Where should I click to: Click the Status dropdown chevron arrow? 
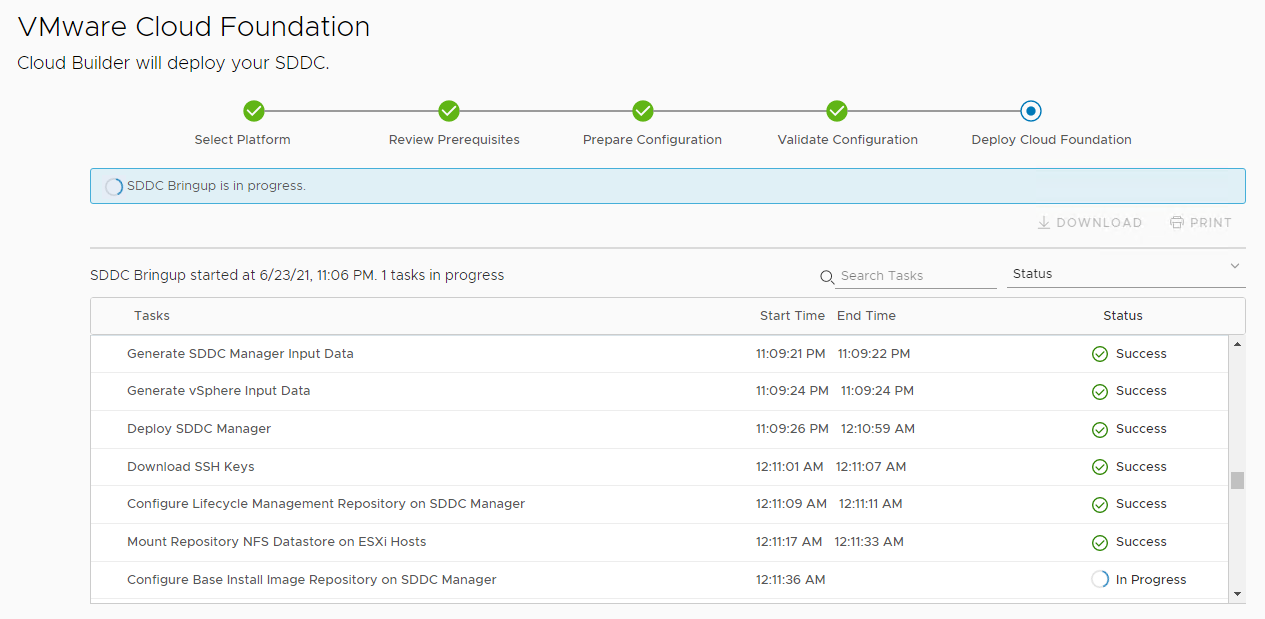click(1235, 266)
